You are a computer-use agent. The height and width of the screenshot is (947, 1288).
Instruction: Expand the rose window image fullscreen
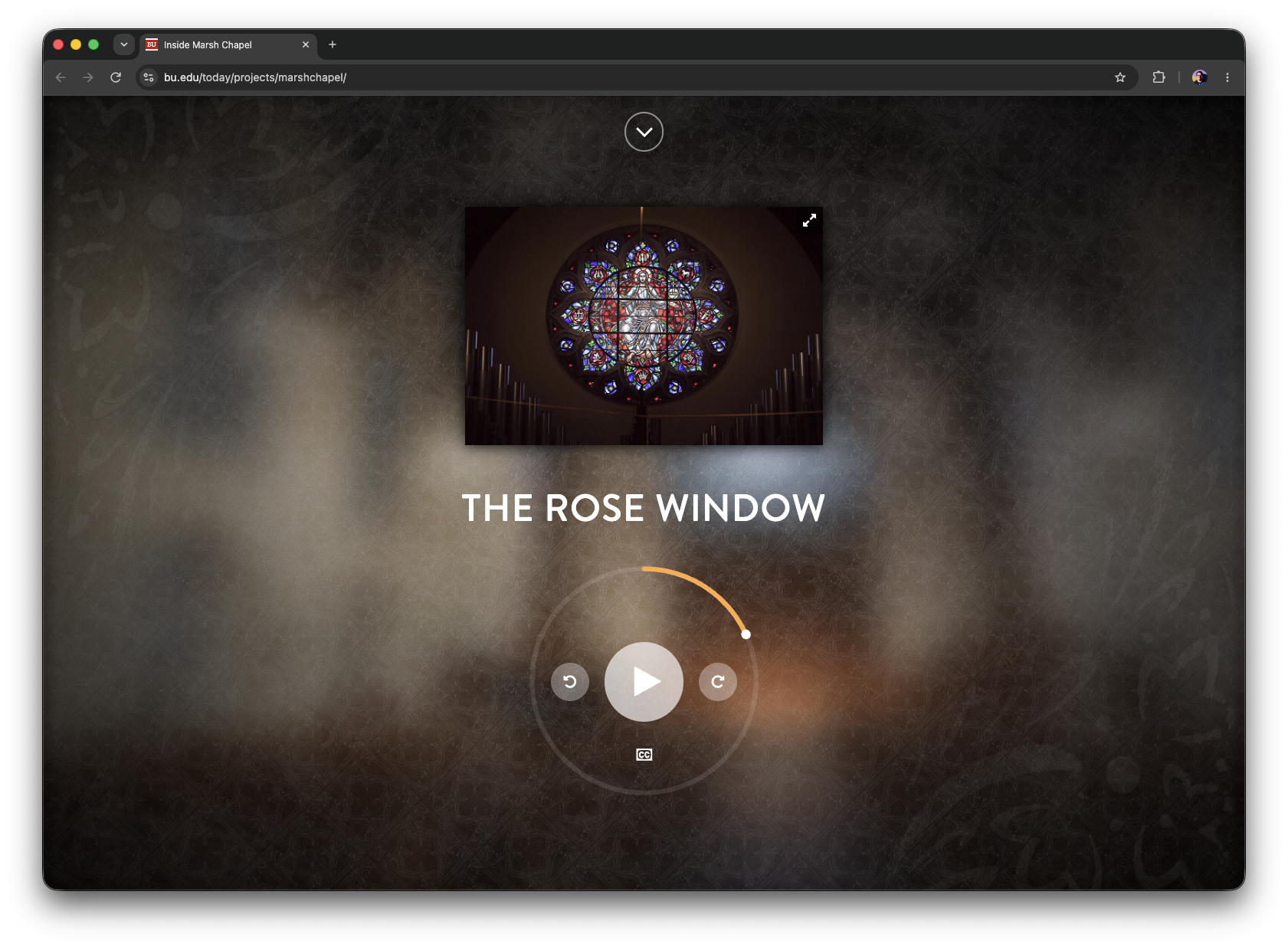click(x=809, y=221)
